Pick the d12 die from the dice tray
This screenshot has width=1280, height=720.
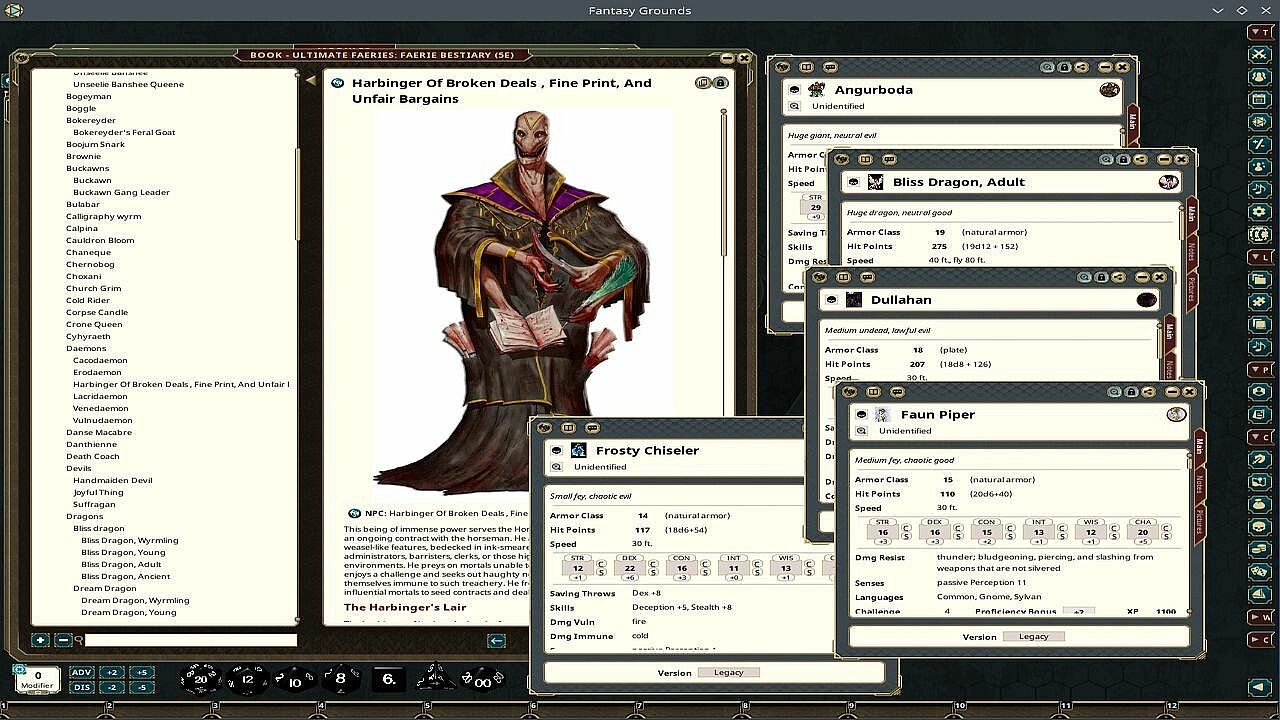pyautogui.click(x=248, y=680)
